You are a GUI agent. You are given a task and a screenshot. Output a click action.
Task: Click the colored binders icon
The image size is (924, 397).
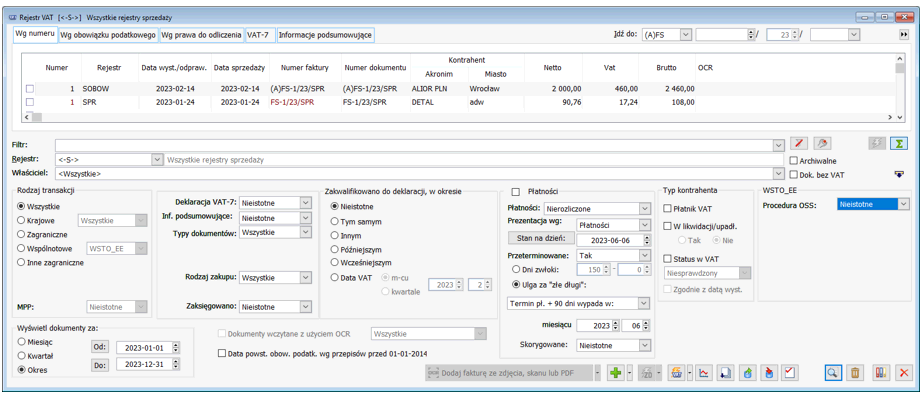(x=881, y=372)
